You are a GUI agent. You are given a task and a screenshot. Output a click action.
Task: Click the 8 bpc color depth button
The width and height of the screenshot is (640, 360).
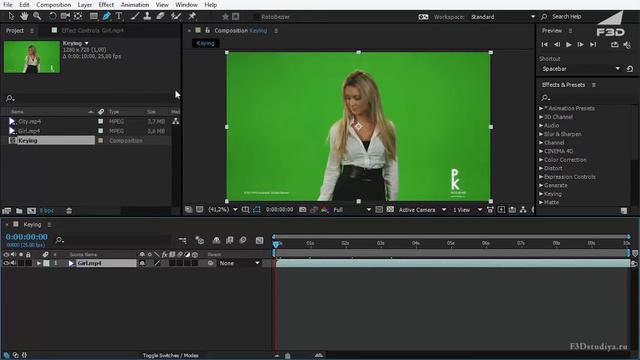[x=47, y=211]
